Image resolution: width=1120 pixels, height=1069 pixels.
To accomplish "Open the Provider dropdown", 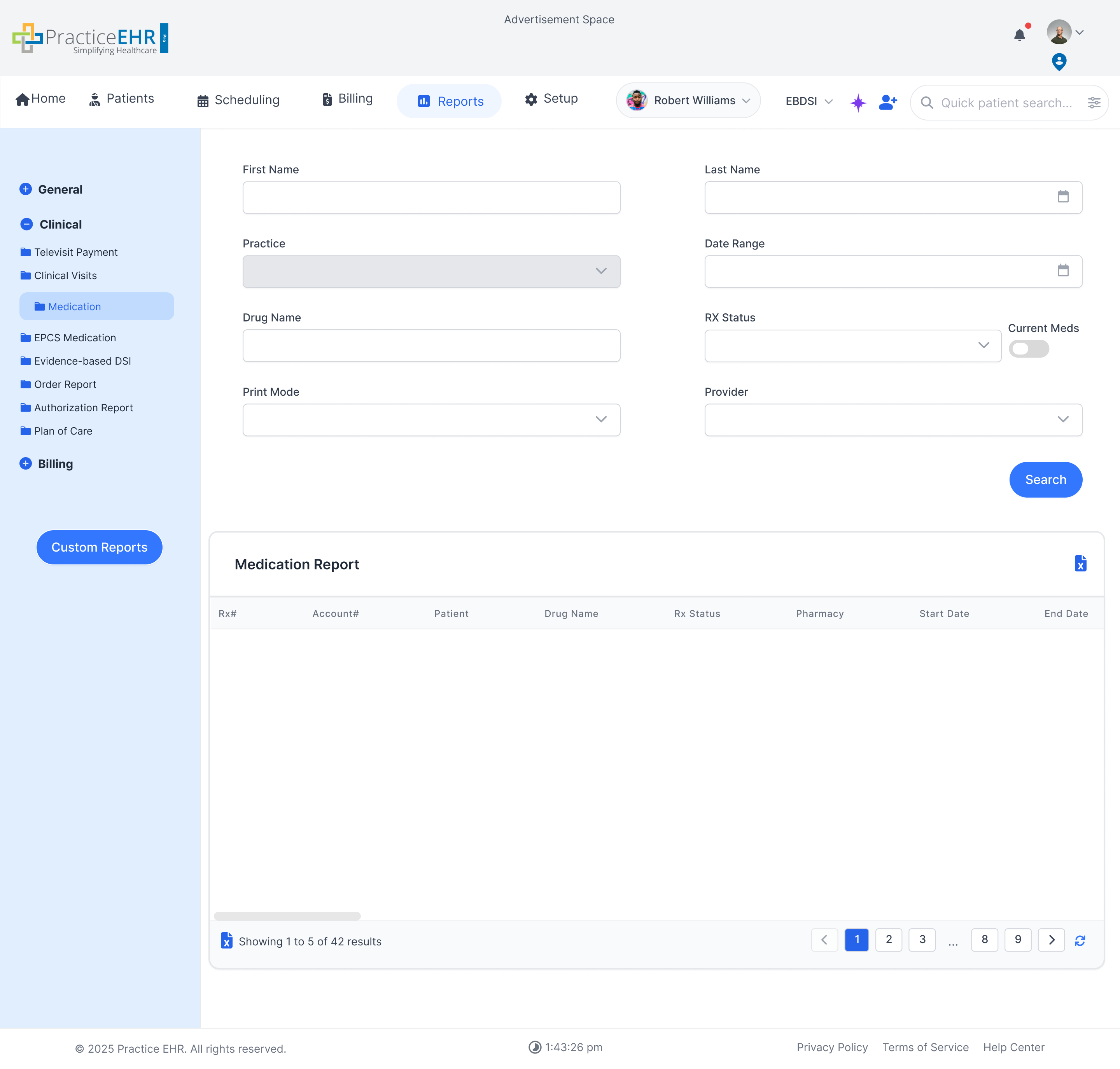I will click(x=892, y=420).
